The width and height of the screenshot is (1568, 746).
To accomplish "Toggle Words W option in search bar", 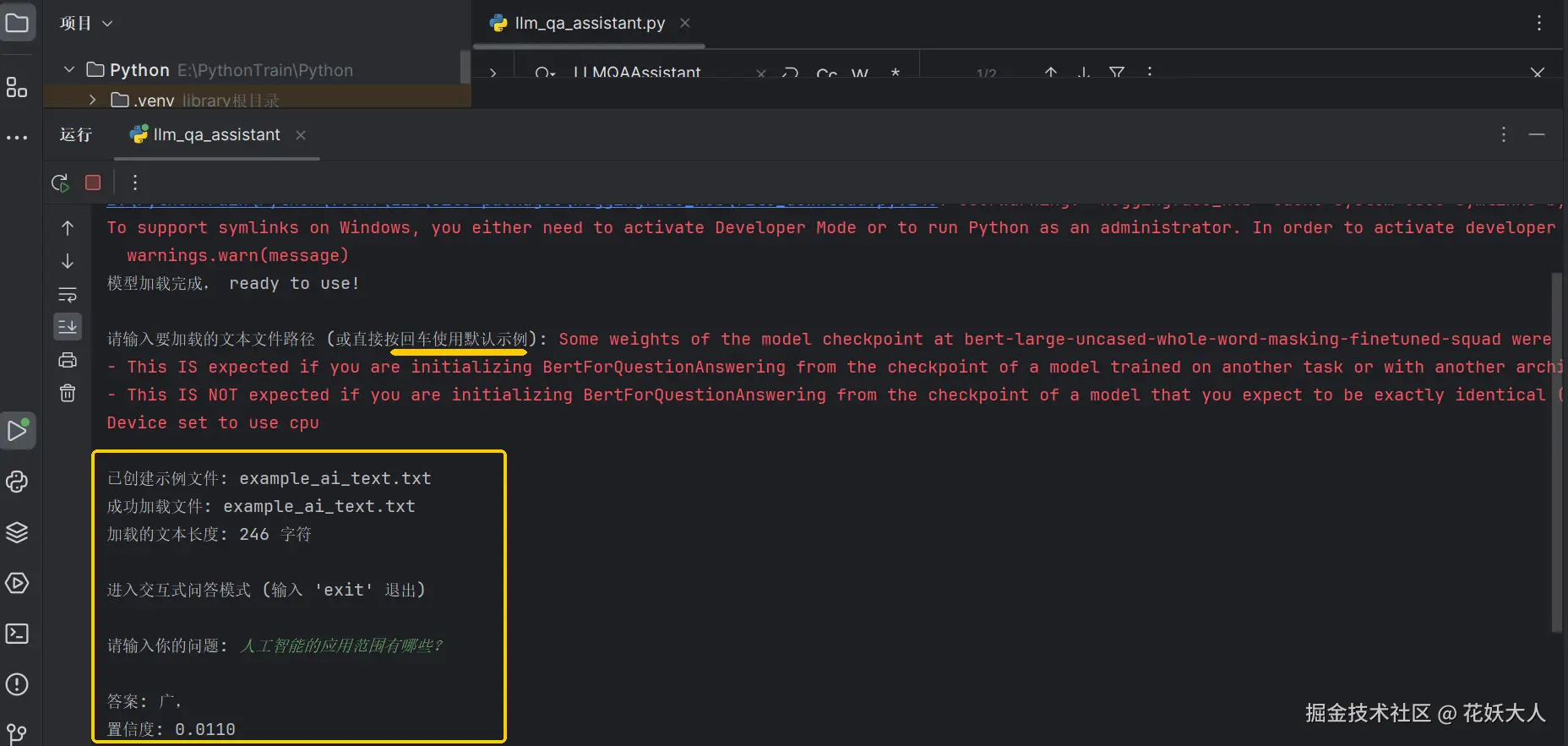I will pyautogui.click(x=860, y=74).
